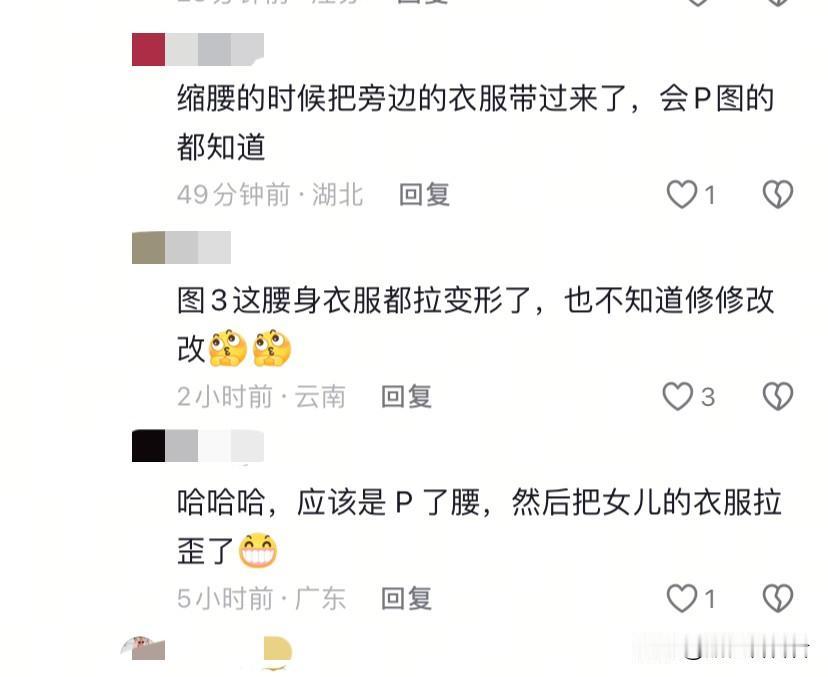Like the 广东 comment about 女儿的衣服
This screenshot has height=677, width=828.
click(x=682, y=598)
